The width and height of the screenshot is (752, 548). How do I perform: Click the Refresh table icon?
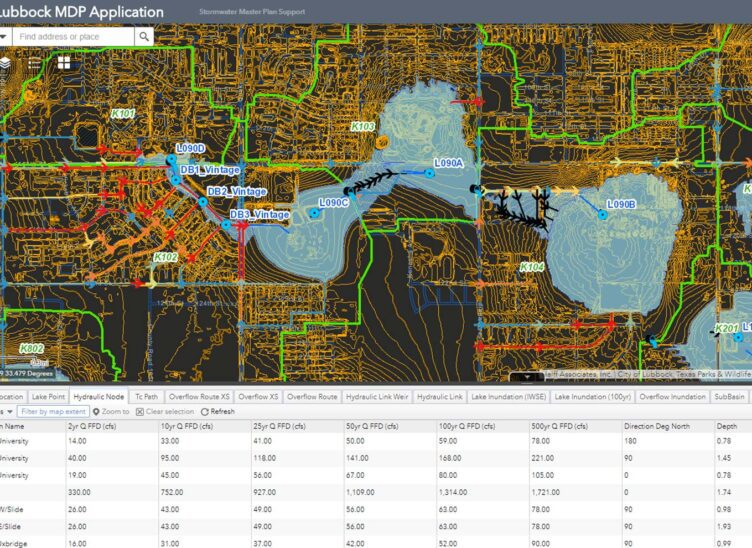pos(204,411)
